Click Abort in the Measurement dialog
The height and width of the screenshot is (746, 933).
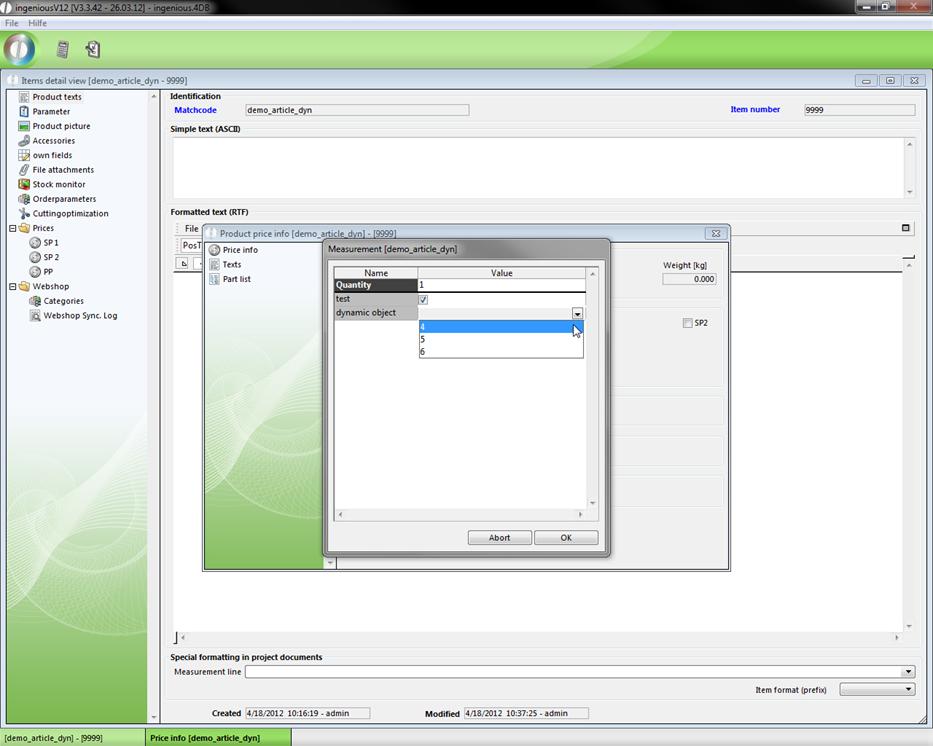(499, 538)
